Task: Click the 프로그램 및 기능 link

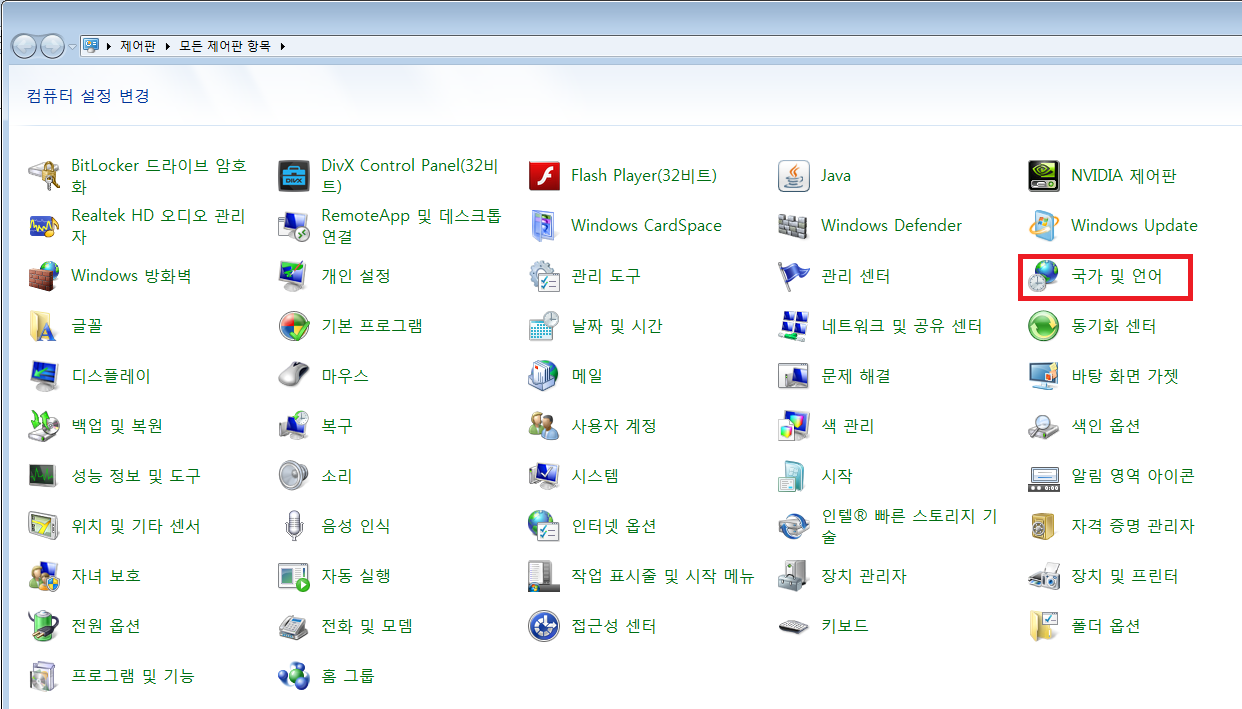Action: pos(133,676)
